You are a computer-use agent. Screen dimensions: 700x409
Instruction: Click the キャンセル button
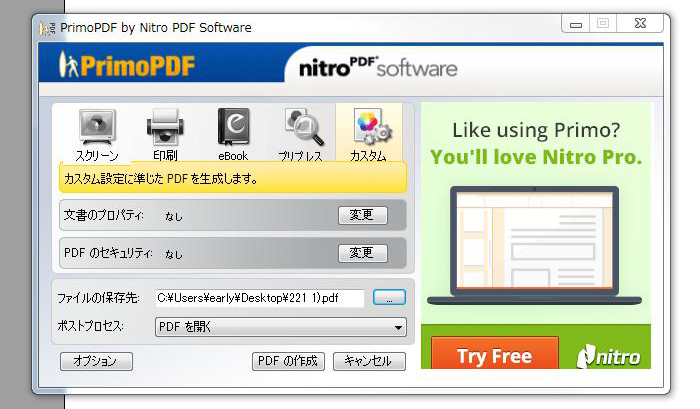tap(368, 361)
